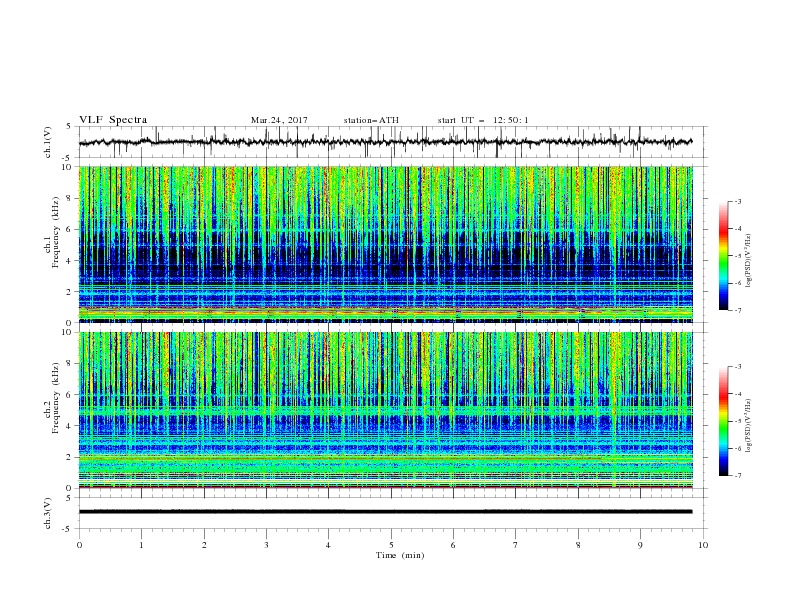Click the "-5" tick on lower color bar

pyautogui.click(x=737, y=421)
